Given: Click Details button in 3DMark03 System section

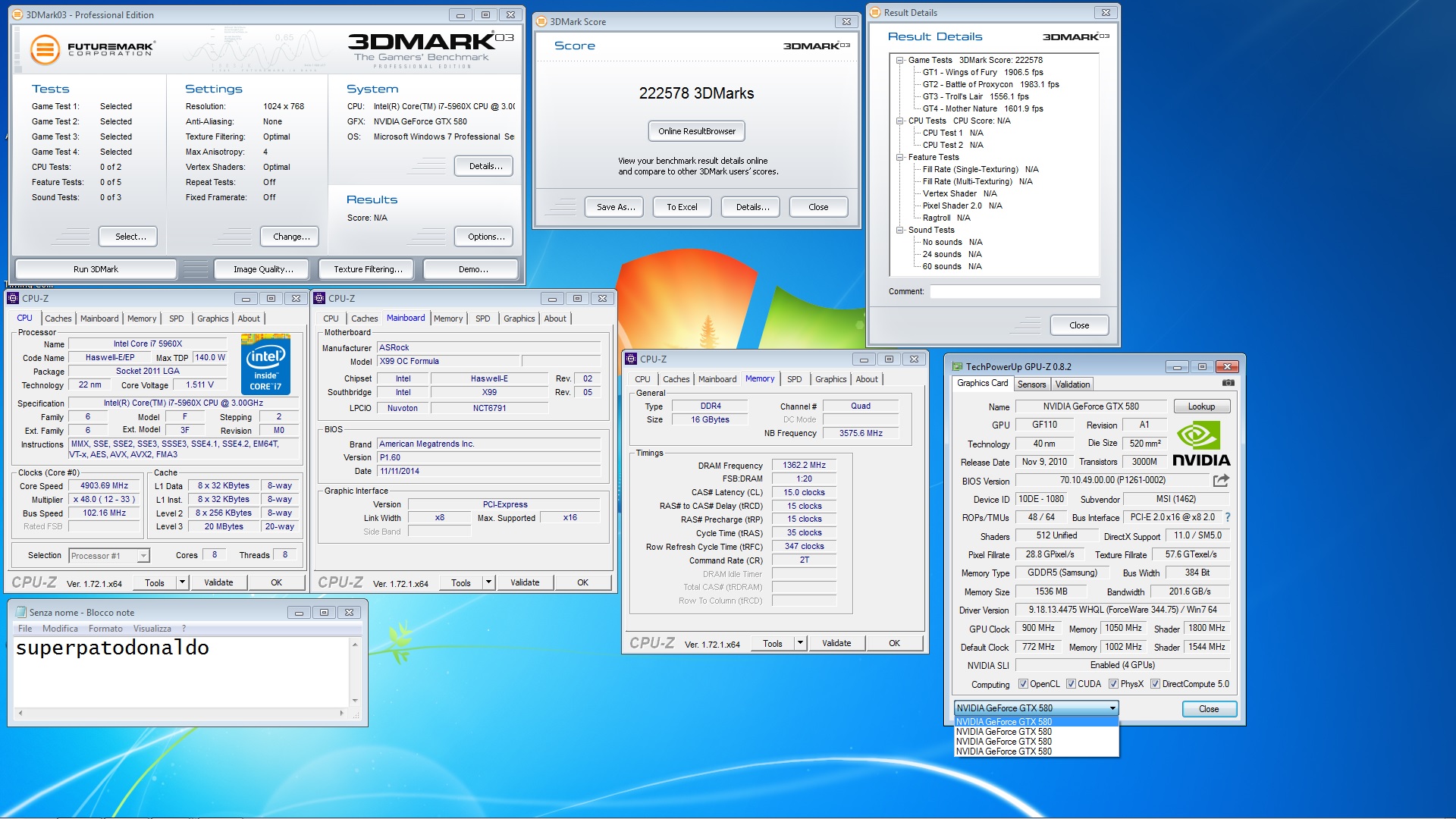Looking at the screenshot, I should tap(485, 166).
